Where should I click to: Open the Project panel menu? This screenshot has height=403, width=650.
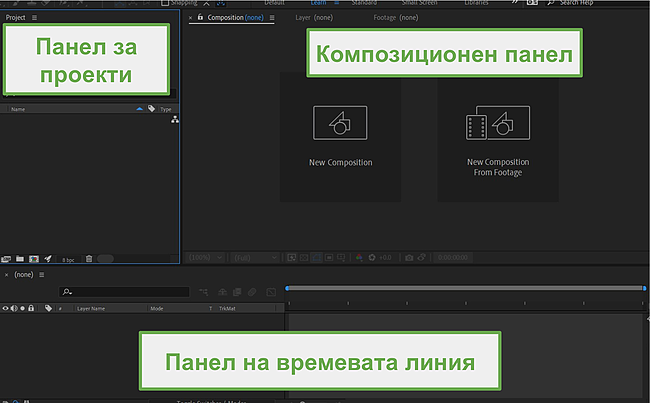[34, 17]
